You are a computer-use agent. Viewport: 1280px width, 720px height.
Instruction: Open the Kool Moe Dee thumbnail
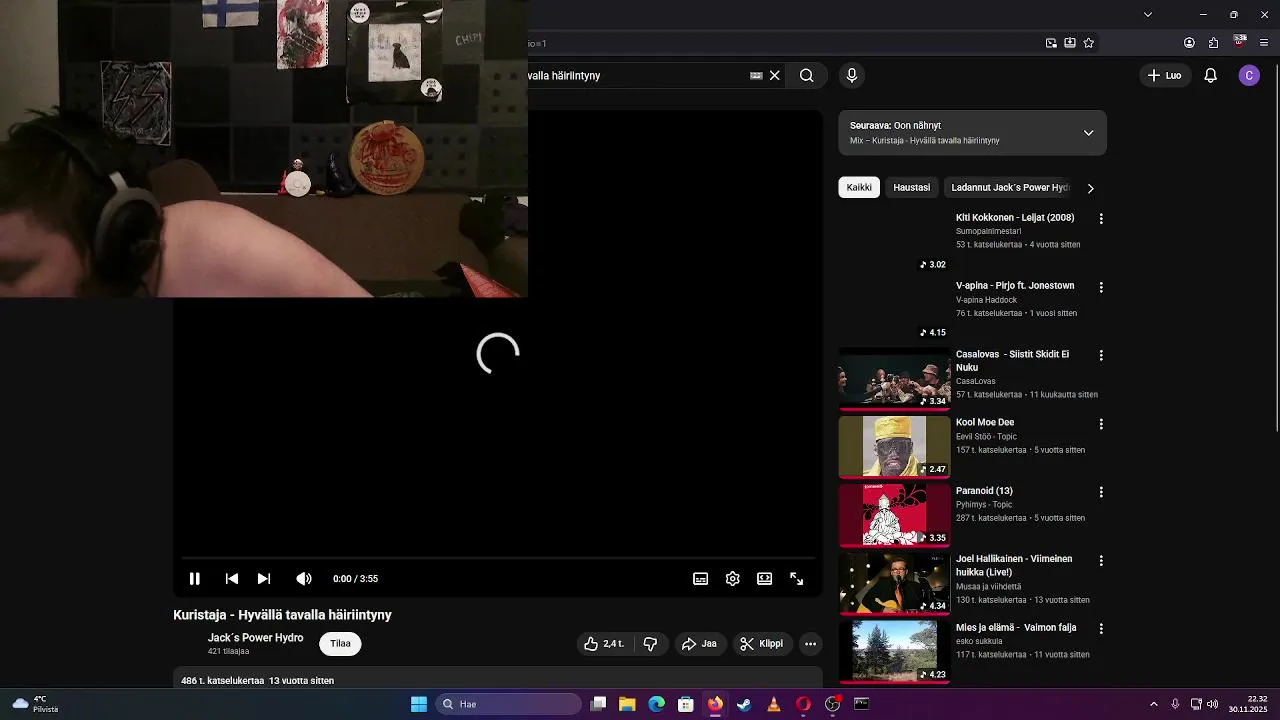pos(894,447)
